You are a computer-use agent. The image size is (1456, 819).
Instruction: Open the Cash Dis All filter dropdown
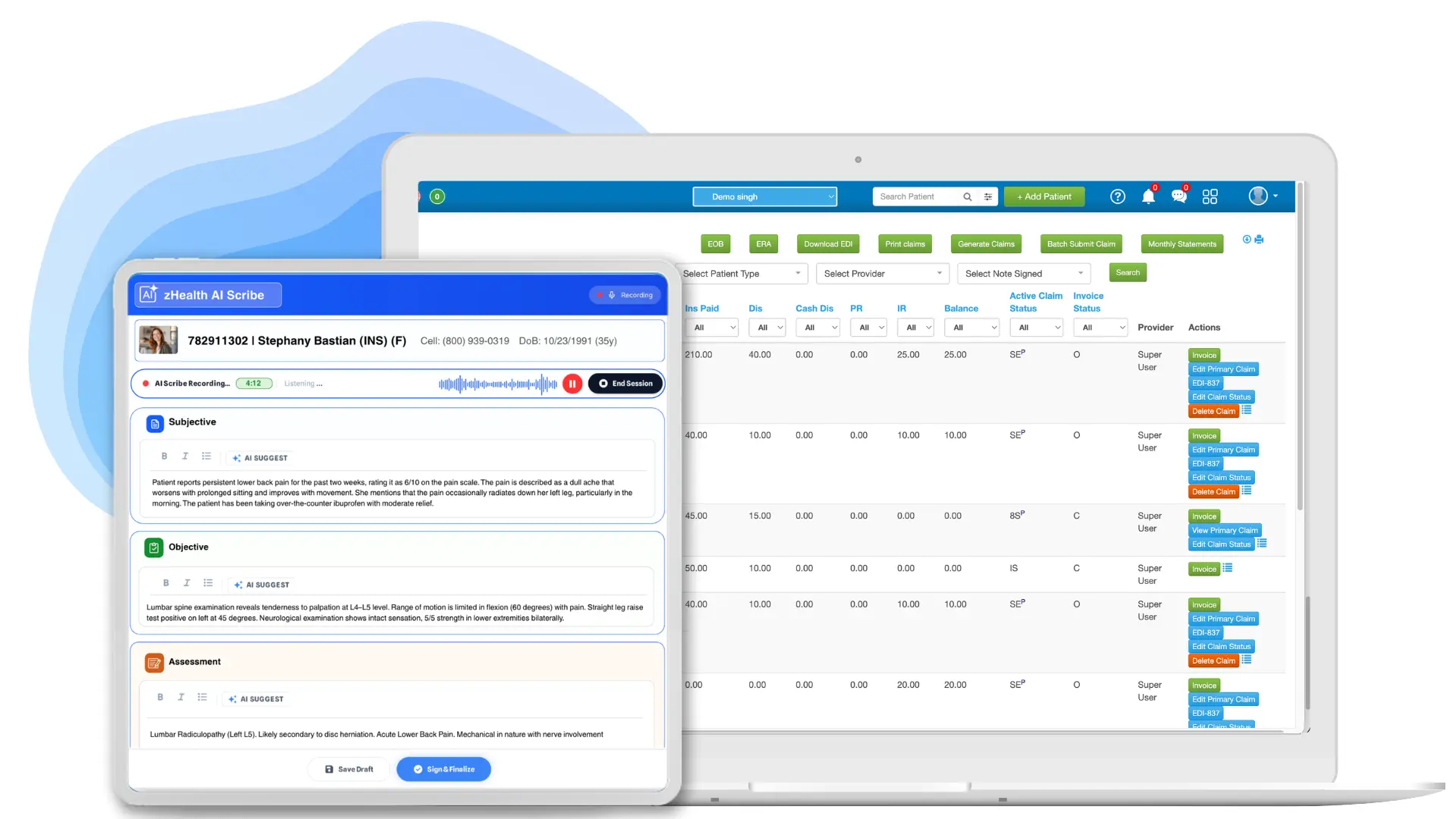tap(818, 328)
